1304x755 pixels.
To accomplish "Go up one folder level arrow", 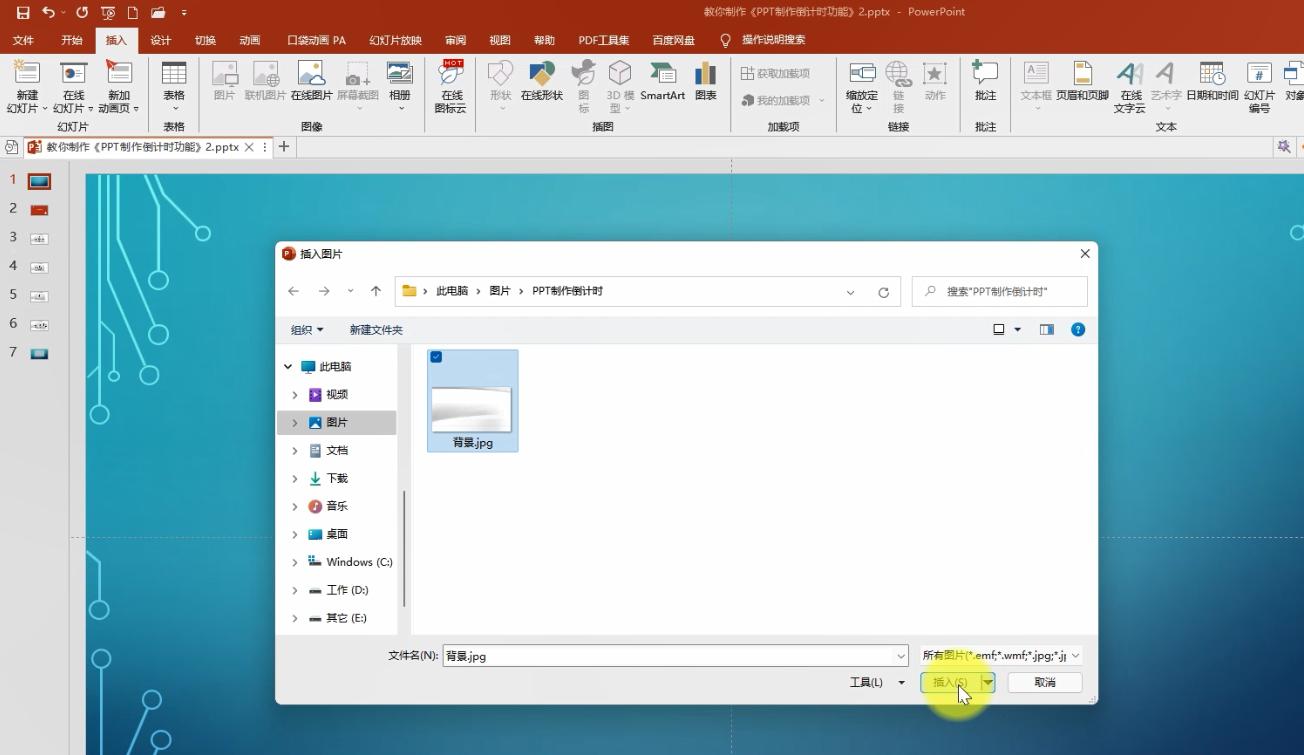I will (x=376, y=291).
